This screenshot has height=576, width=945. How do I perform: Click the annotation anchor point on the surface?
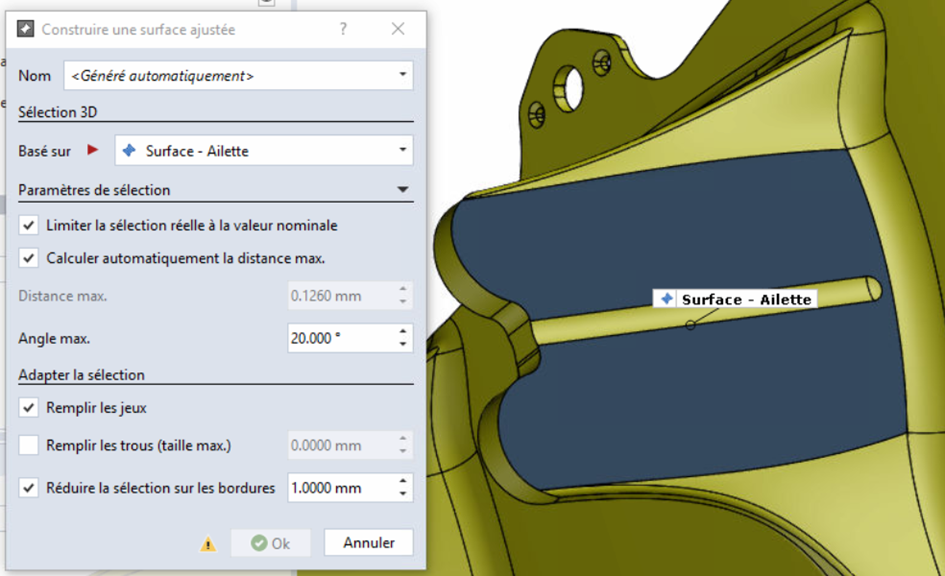[691, 325]
